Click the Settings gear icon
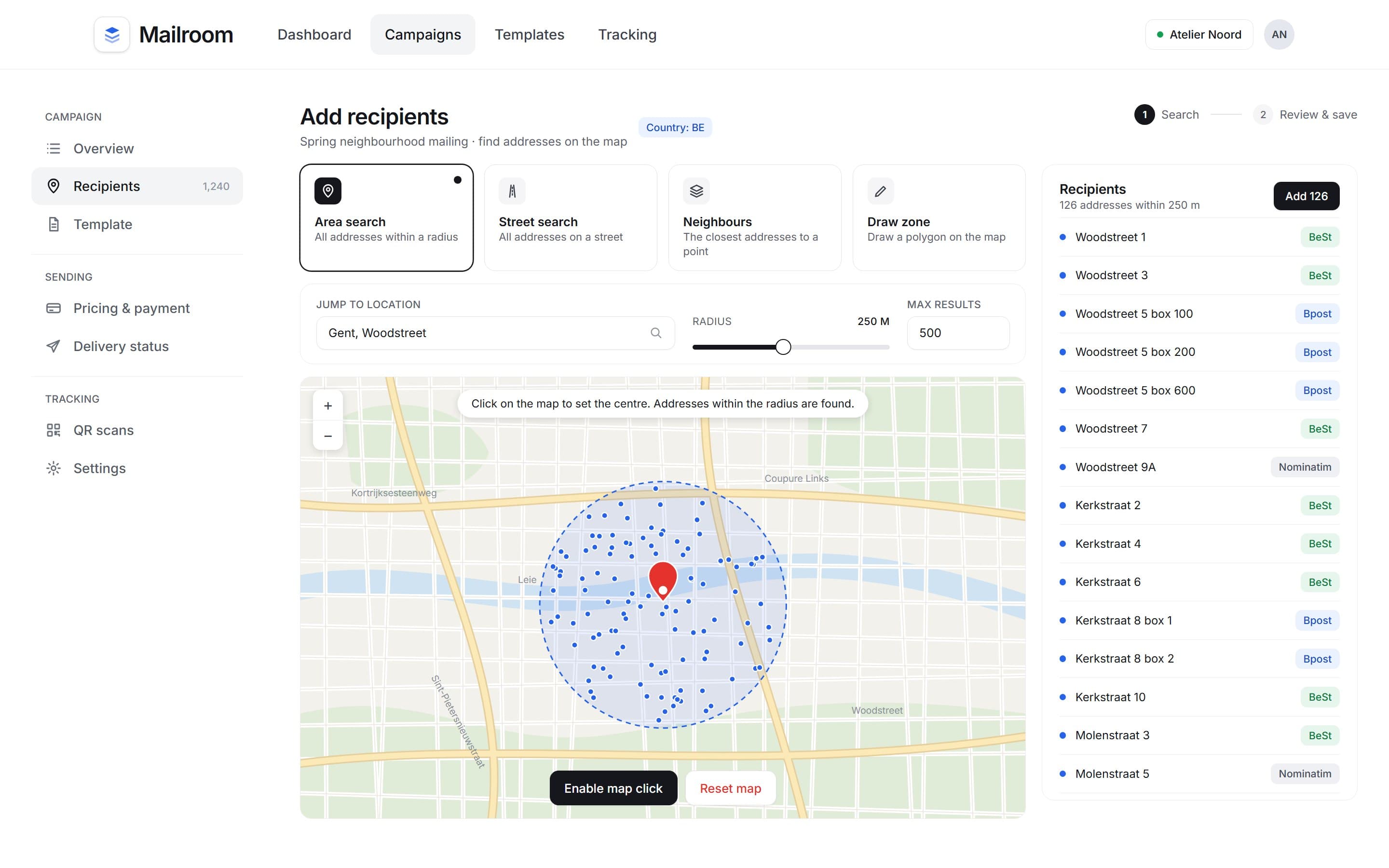Image resolution: width=1389 pixels, height=868 pixels. [54, 468]
